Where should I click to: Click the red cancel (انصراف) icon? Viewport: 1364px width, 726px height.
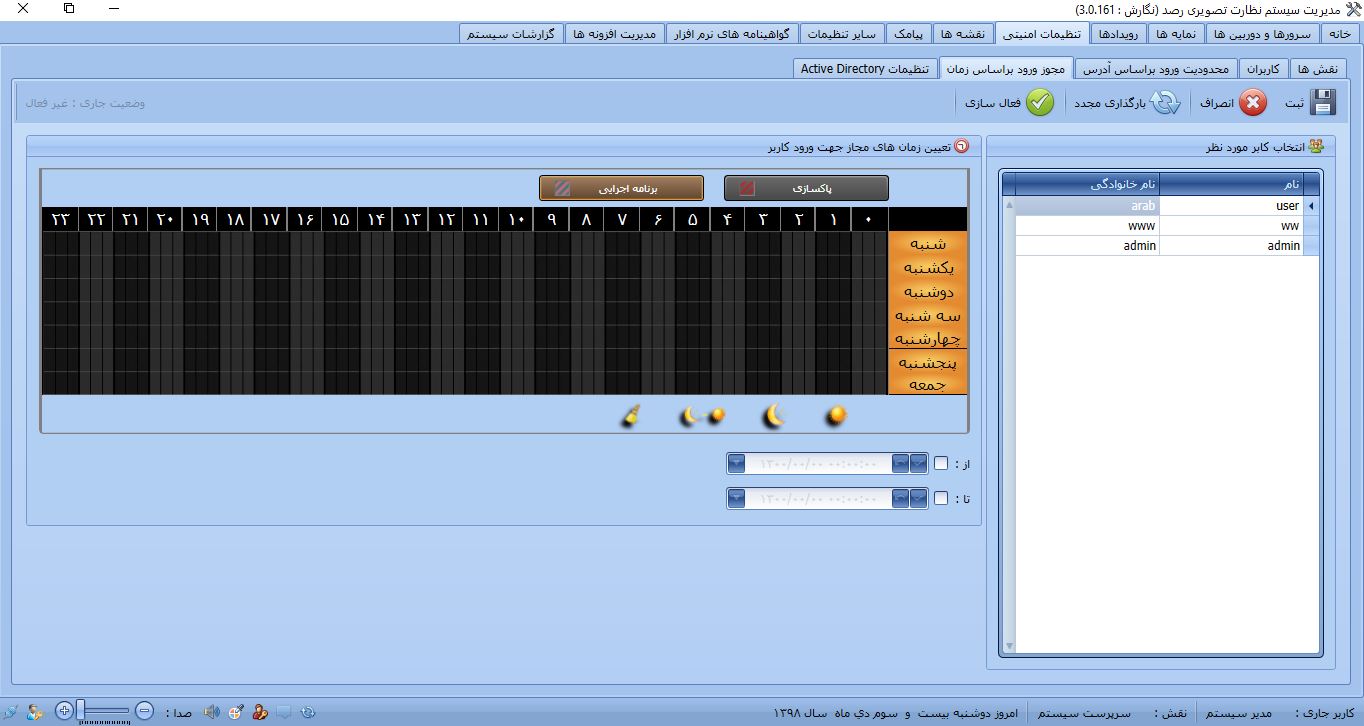tap(1253, 103)
